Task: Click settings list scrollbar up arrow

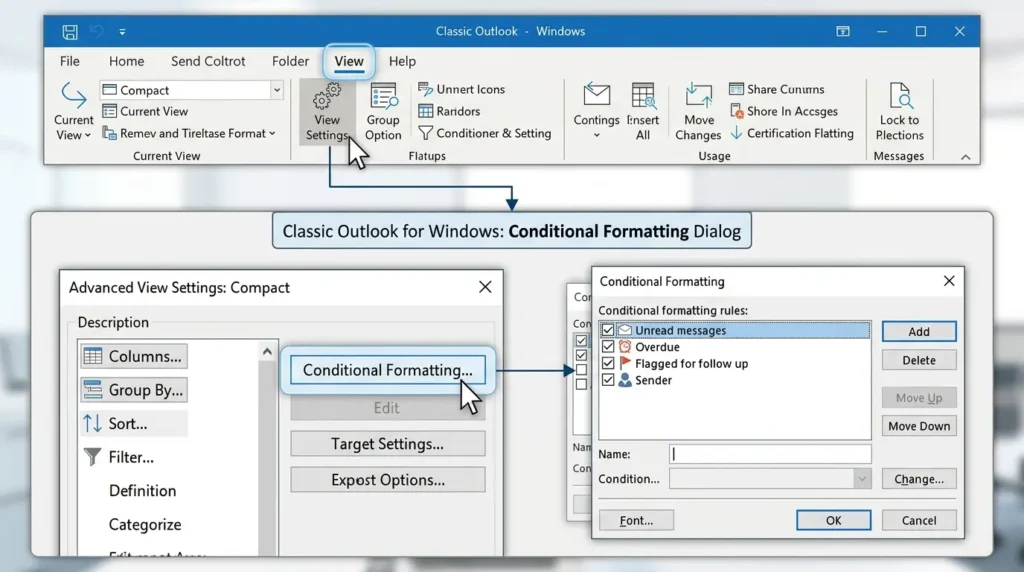Action: [267, 351]
